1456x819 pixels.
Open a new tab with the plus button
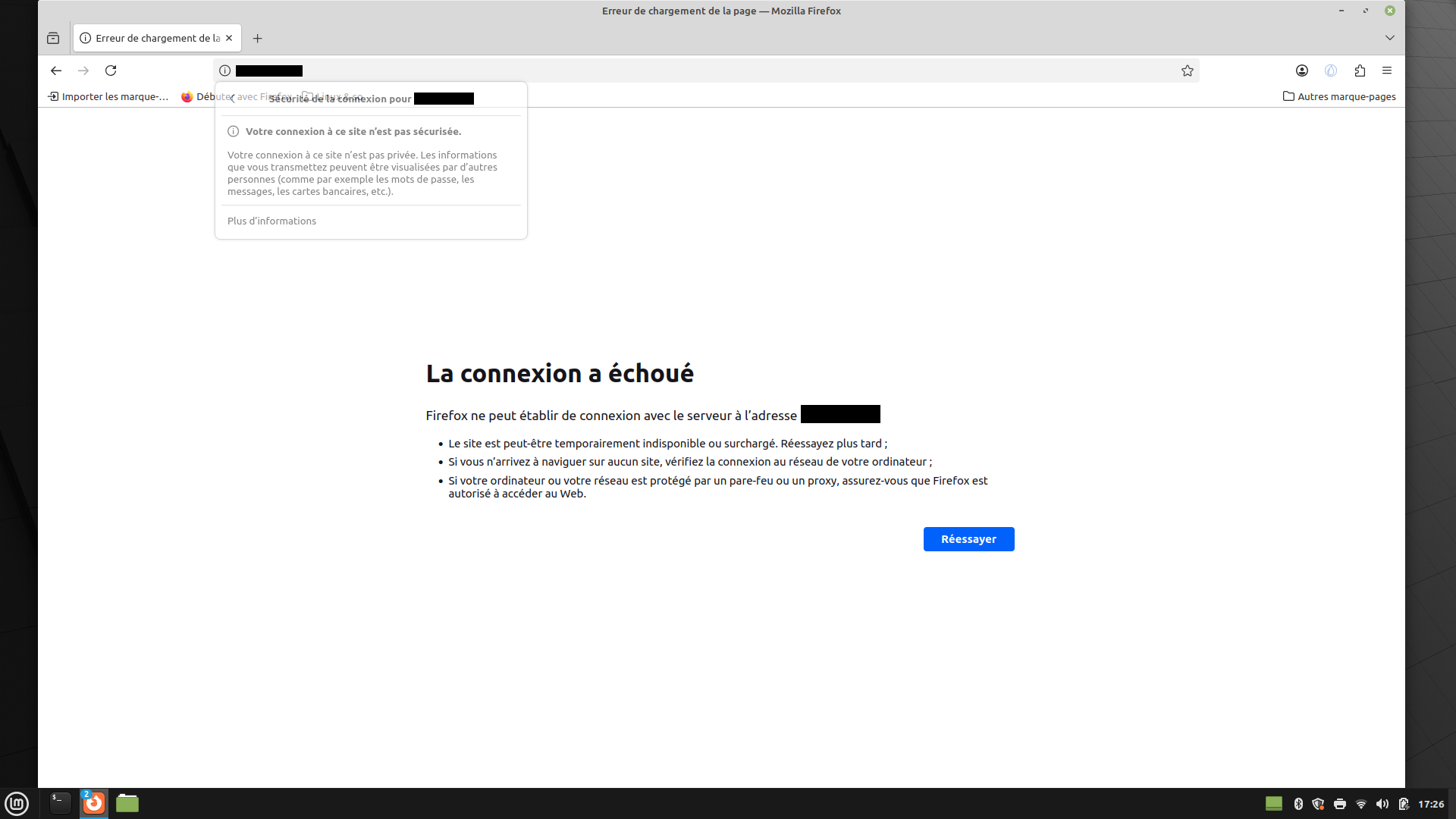258,38
